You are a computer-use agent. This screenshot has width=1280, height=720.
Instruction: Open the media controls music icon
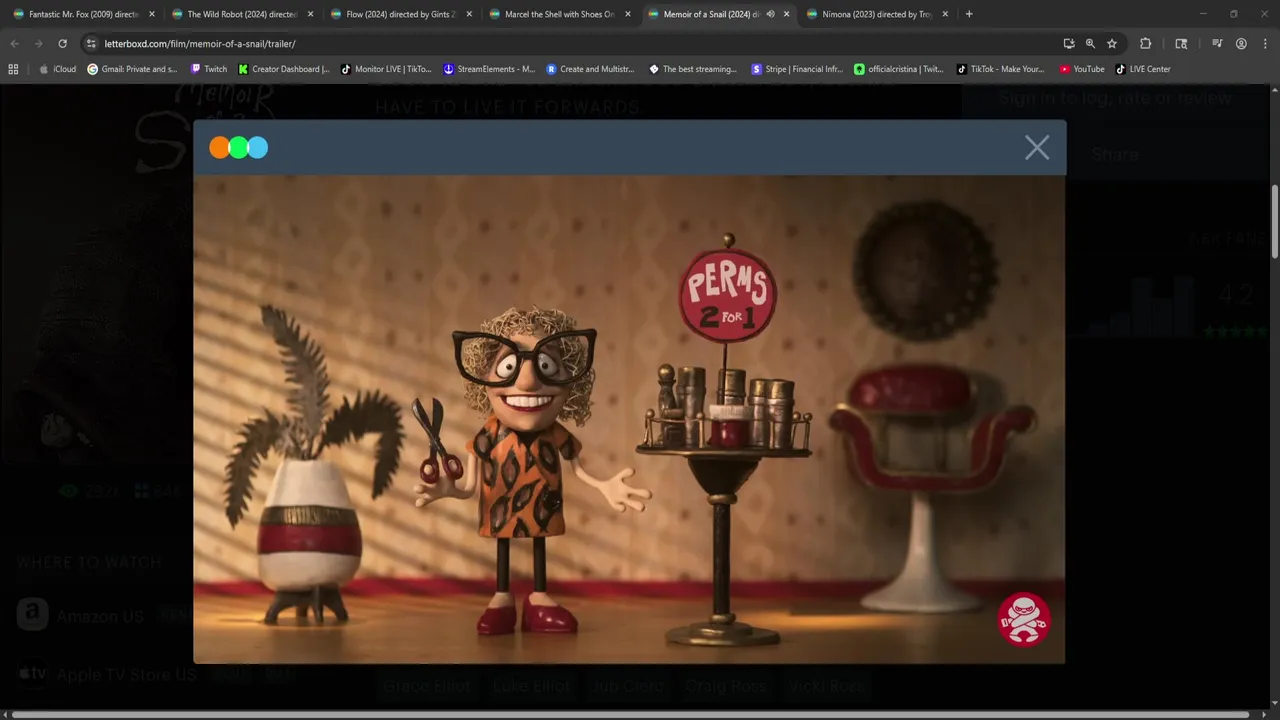[x=1217, y=44]
